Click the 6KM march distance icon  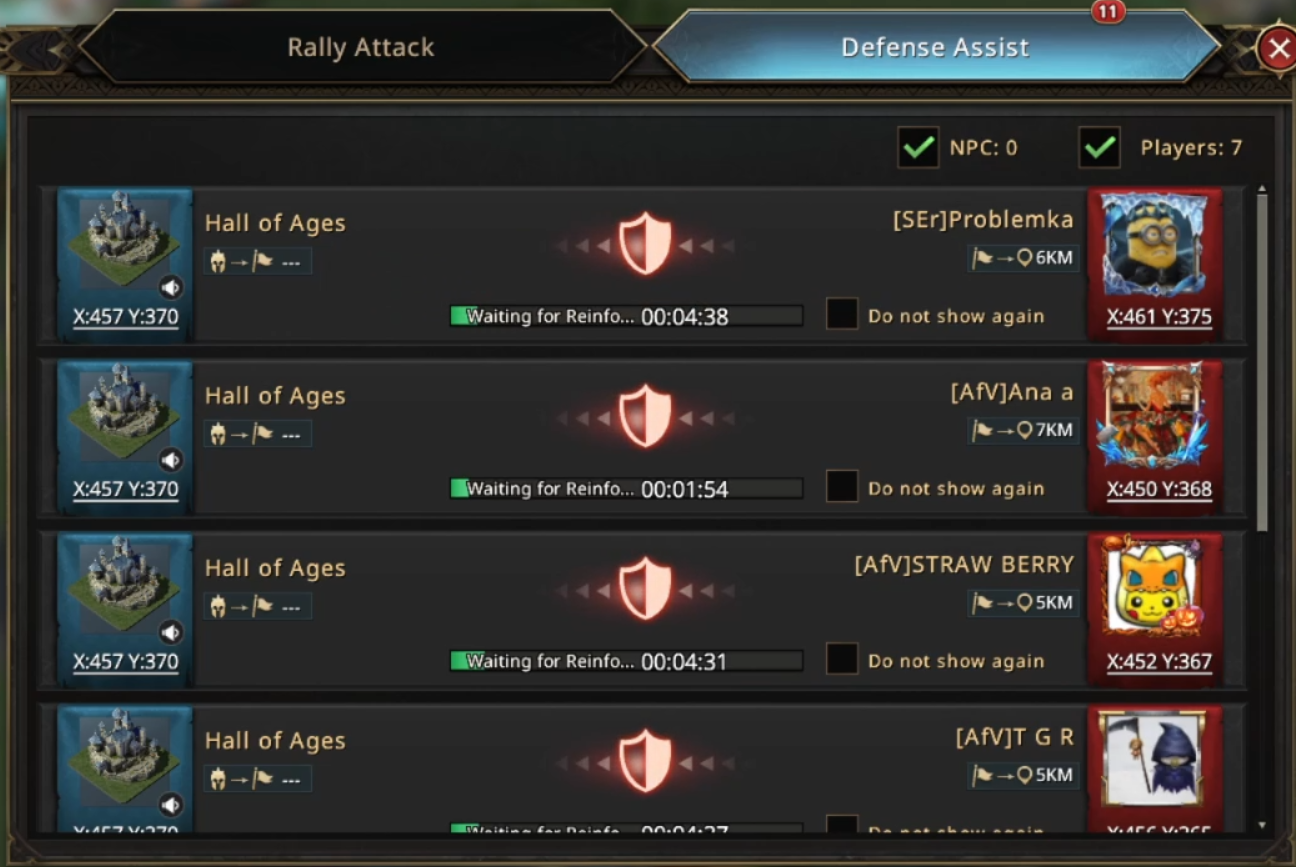coord(1024,258)
